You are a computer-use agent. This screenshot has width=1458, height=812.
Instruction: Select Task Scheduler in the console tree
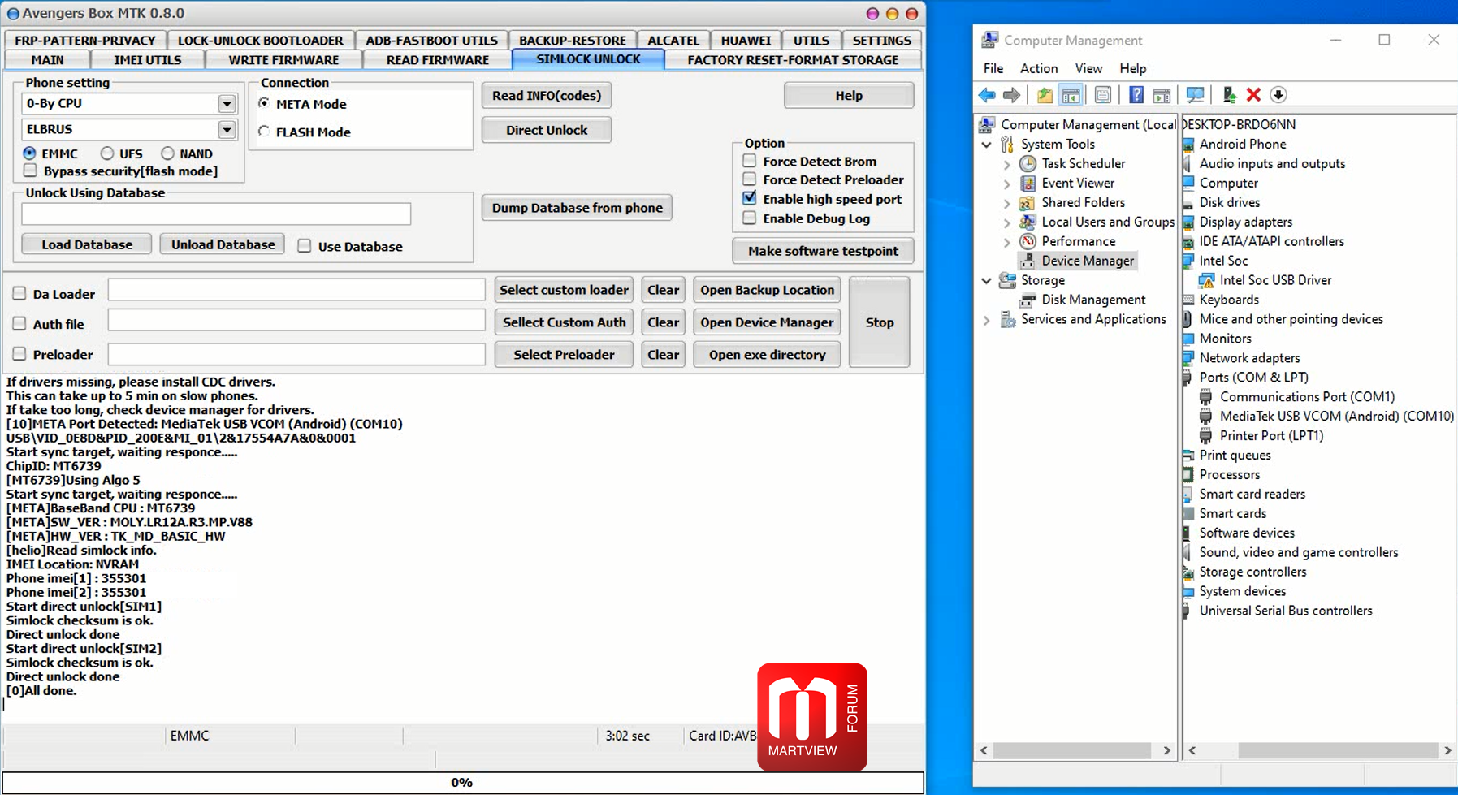tap(1083, 163)
